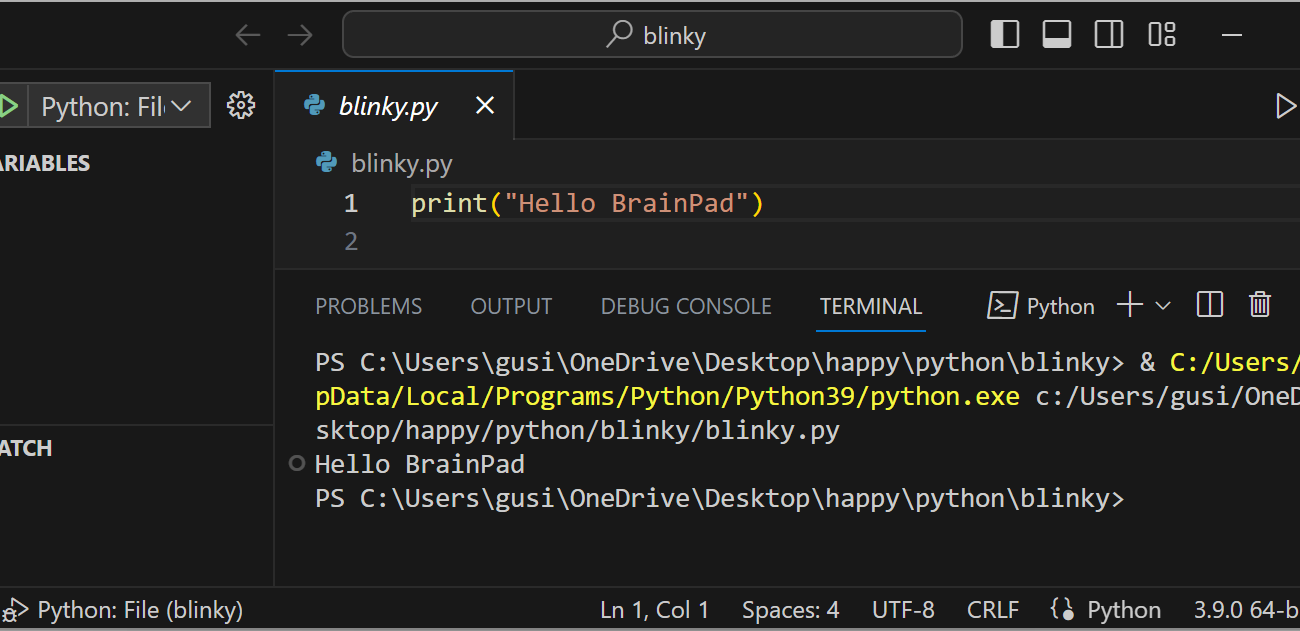Viewport: 1300px width, 631px height.
Task: Click the Customize Layout icon
Action: tap(1162, 35)
